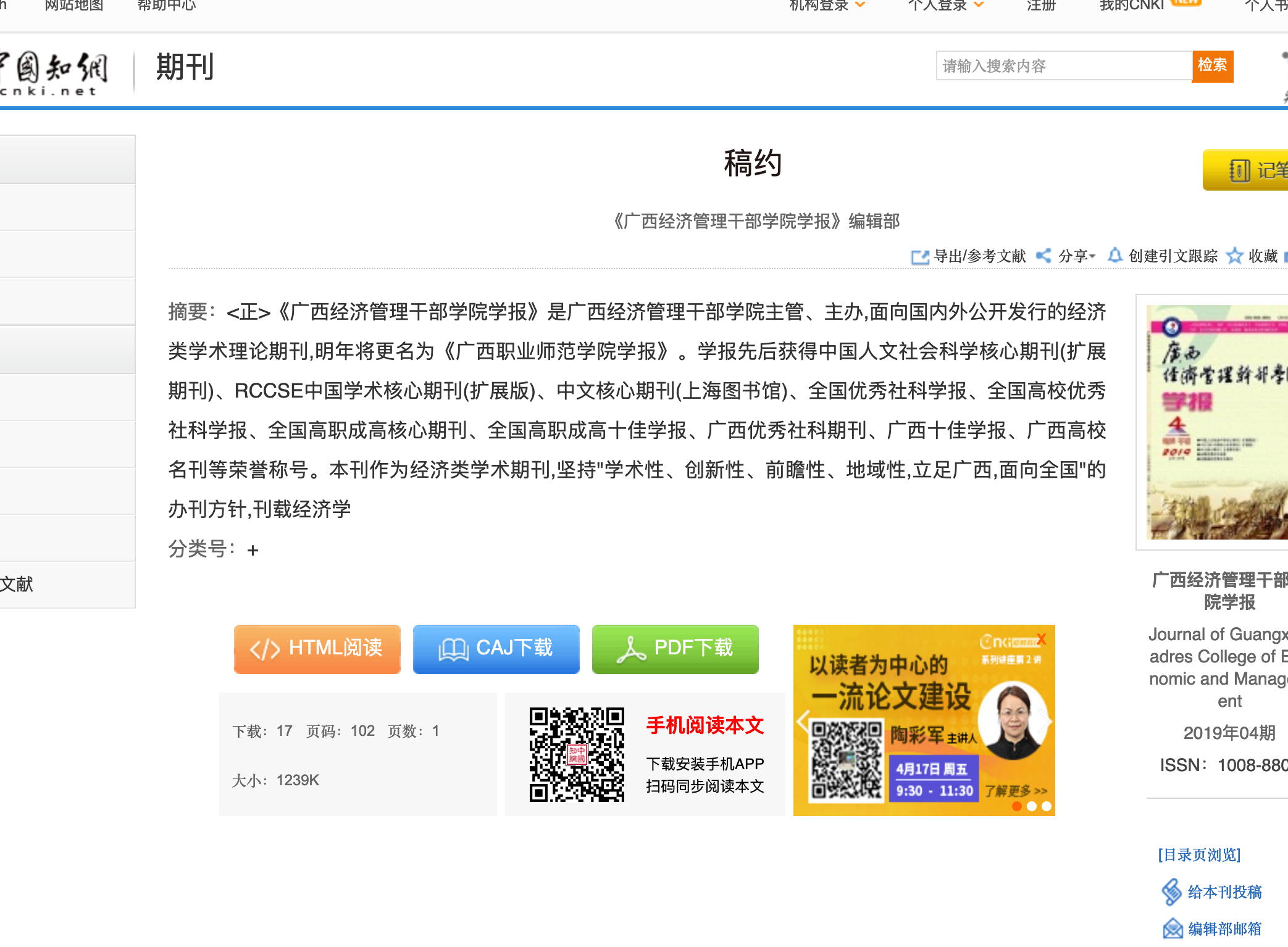Click the submit manuscript icon
This screenshot has height=947, width=1288.
[x=1171, y=892]
